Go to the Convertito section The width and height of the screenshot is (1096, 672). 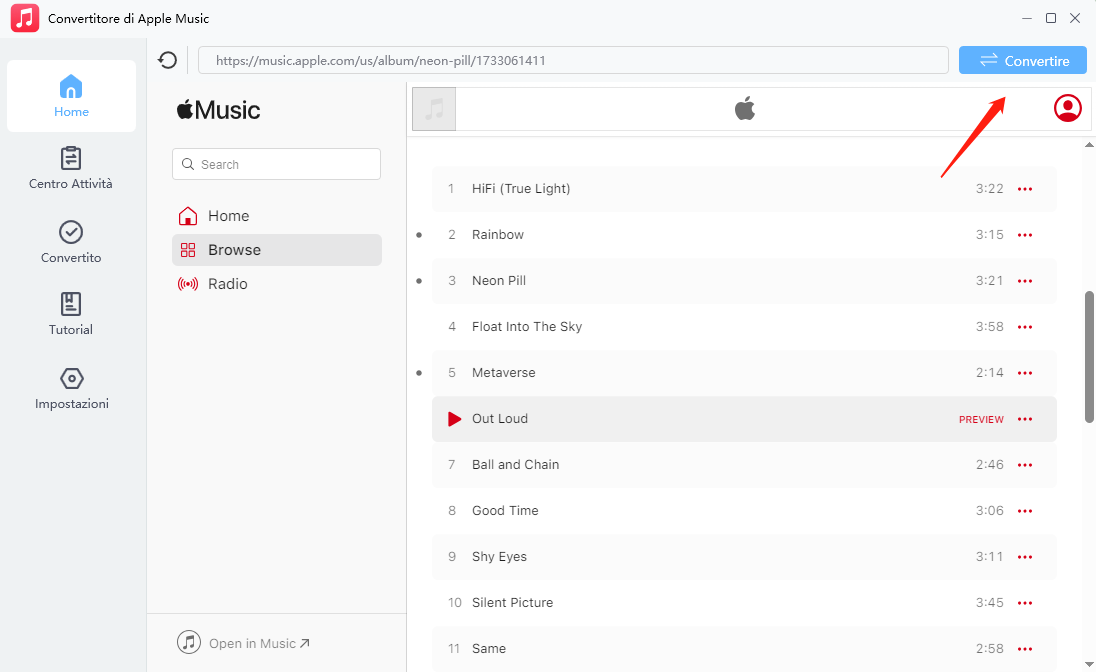pos(71,242)
